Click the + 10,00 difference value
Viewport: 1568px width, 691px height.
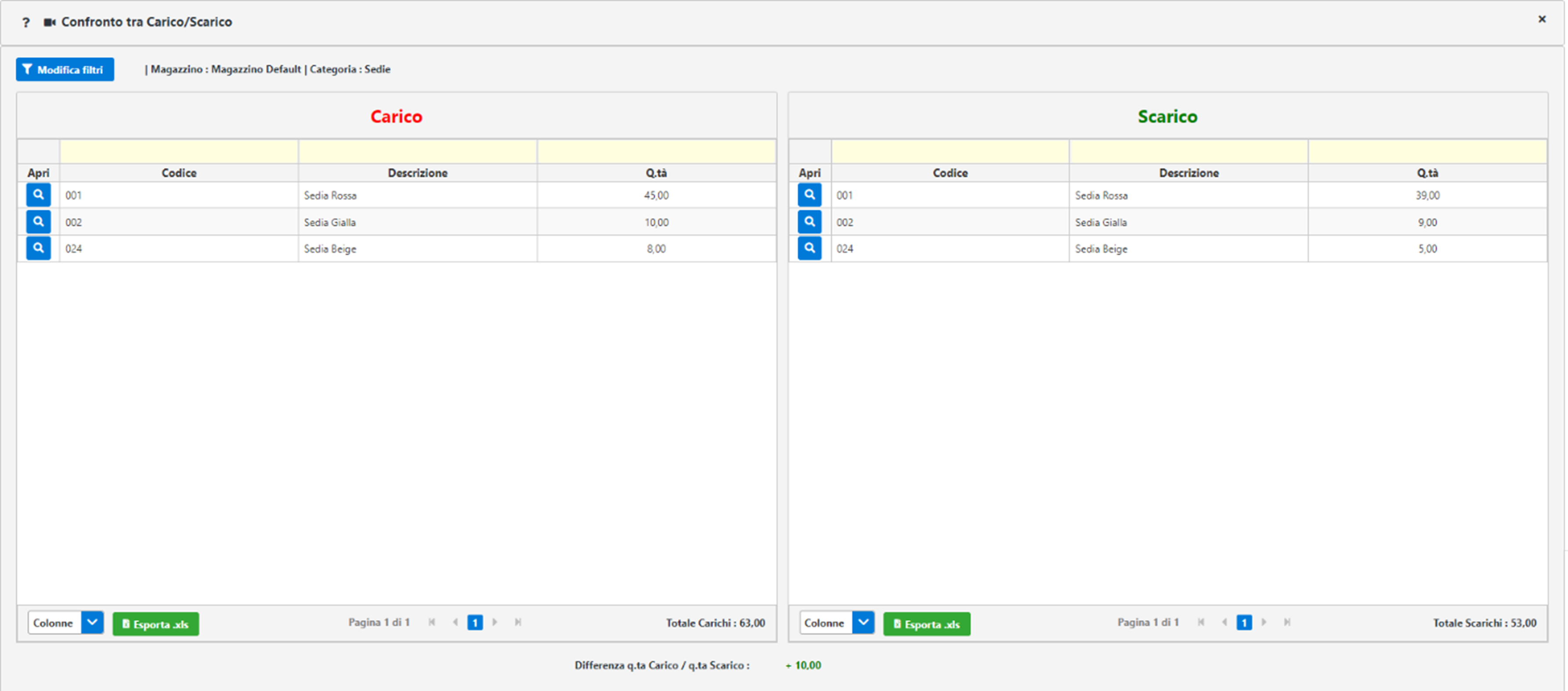point(803,666)
